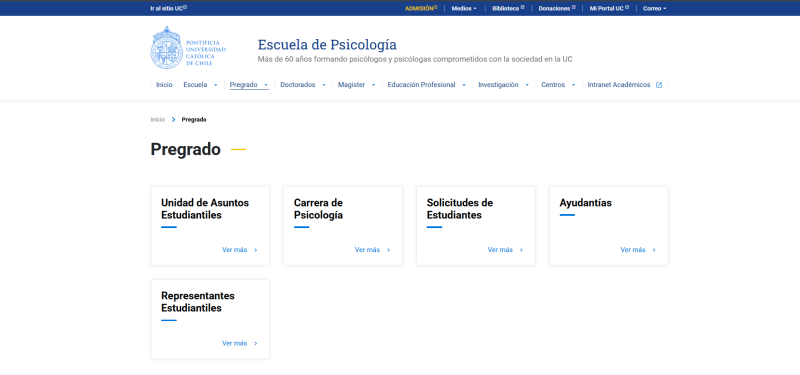Click the external-link icon next to ADMISIÓN

pyautogui.click(x=436, y=7)
